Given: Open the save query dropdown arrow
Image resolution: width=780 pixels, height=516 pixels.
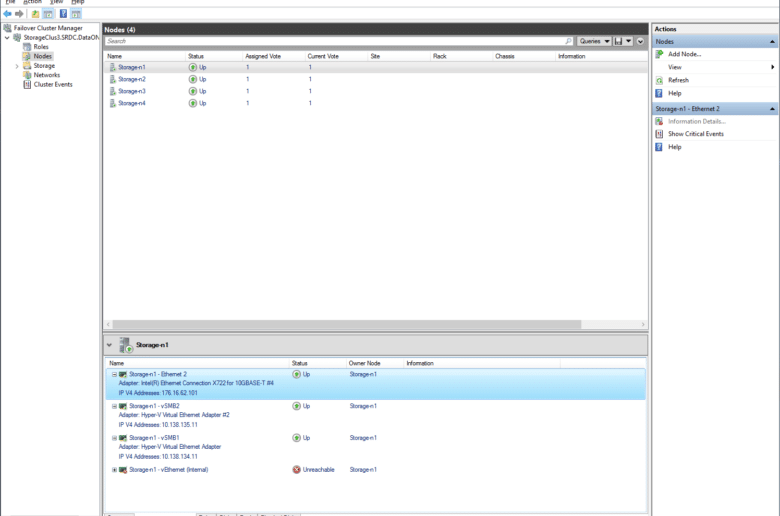Looking at the screenshot, I should point(629,41).
